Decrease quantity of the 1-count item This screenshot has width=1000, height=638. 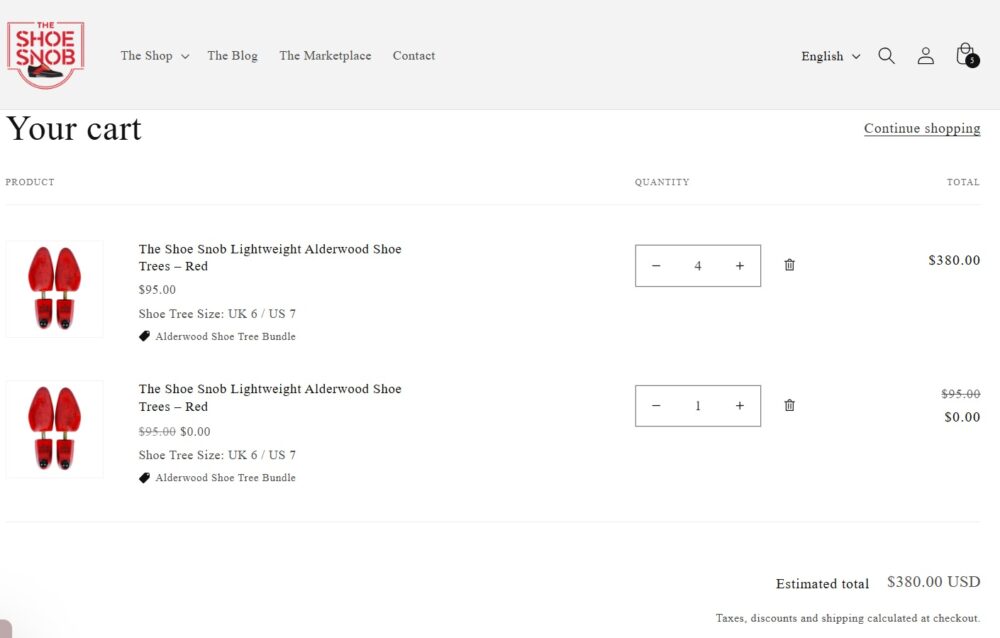coord(656,406)
